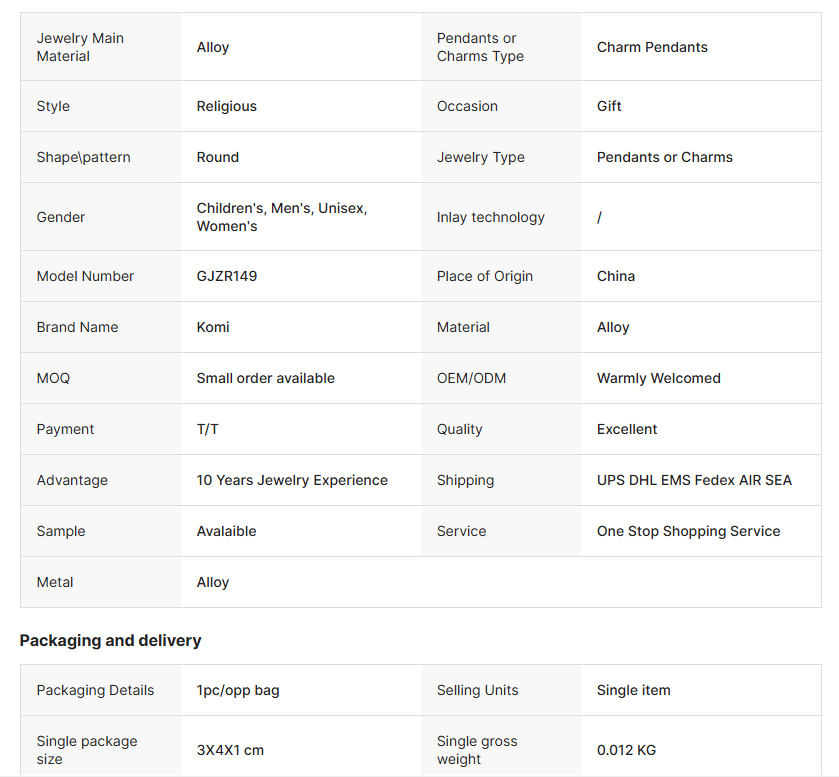Click the model number GJZR149
Viewport: 839px width, 777px height.
point(227,276)
